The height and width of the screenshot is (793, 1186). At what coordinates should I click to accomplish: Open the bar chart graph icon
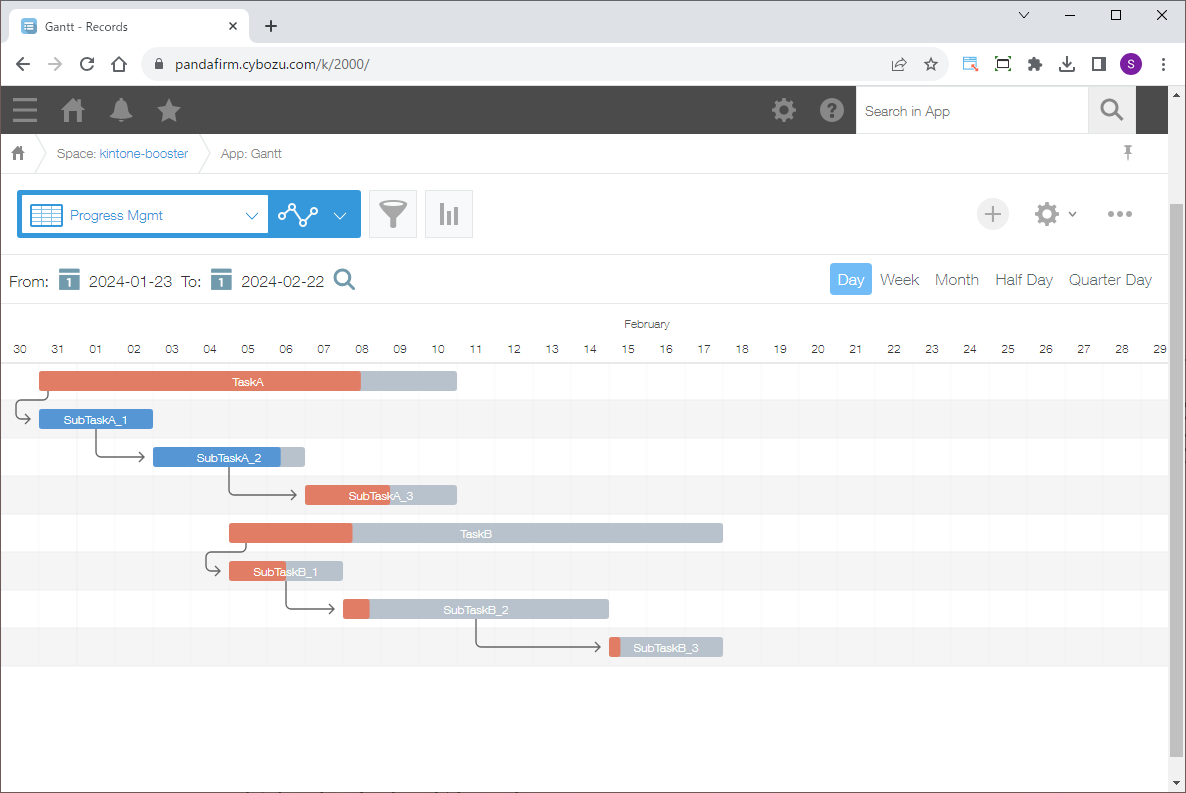coord(449,214)
